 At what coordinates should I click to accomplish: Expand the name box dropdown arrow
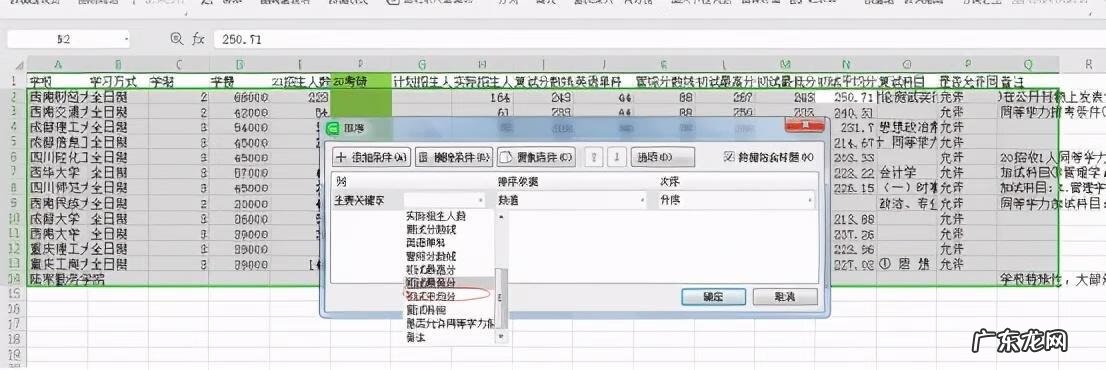126,39
